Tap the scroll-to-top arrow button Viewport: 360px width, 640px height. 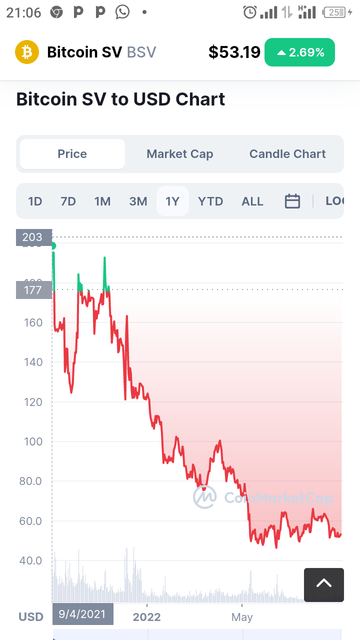point(324,584)
